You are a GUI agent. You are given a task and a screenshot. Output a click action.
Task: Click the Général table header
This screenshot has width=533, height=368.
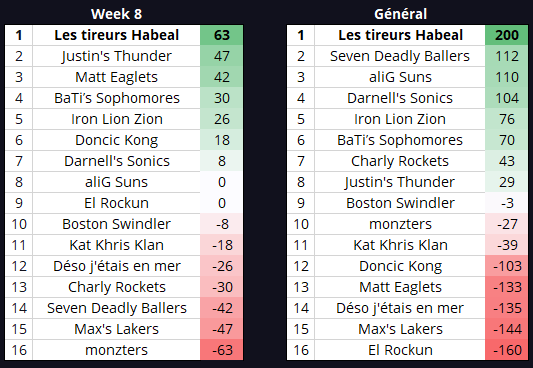pos(400,14)
